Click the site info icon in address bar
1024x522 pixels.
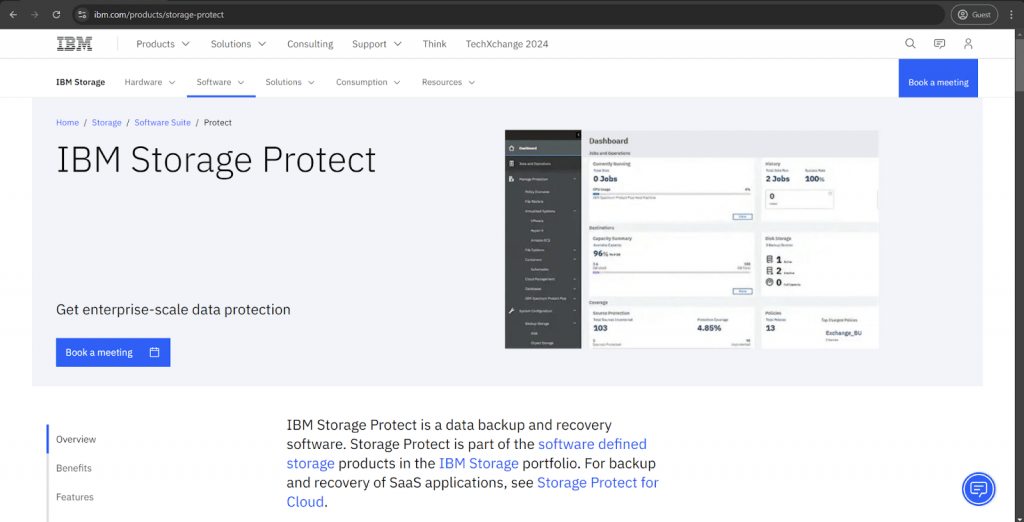[x=83, y=15]
